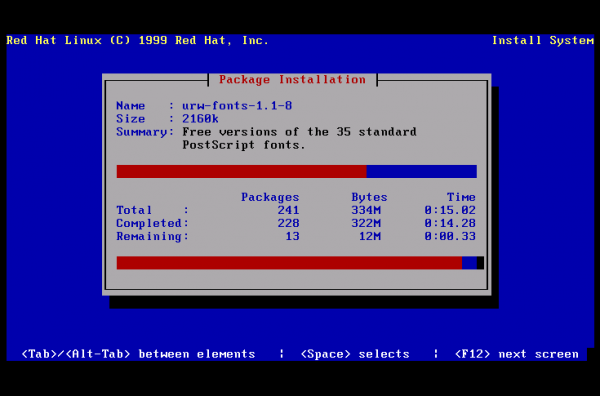
Task: Click the 'Remaining:' row label
Action: click(x=153, y=236)
